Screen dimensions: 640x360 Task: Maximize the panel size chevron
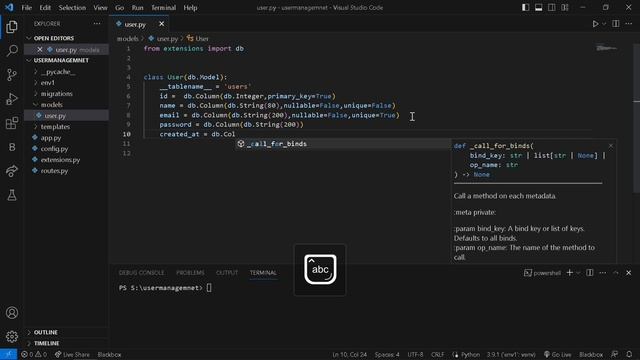616,273
